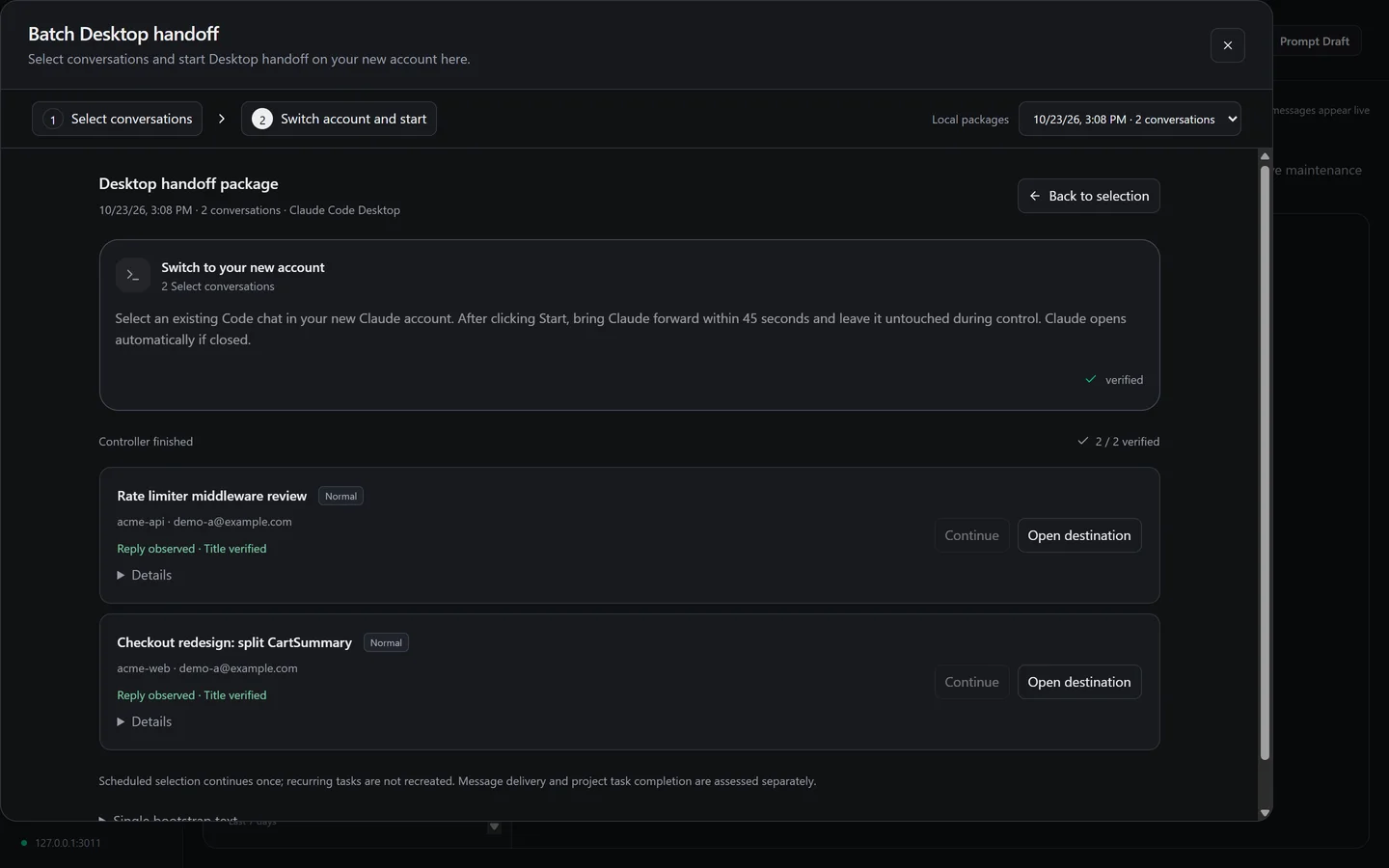Click the dropdown arrow in background window bottom

pos(494,827)
